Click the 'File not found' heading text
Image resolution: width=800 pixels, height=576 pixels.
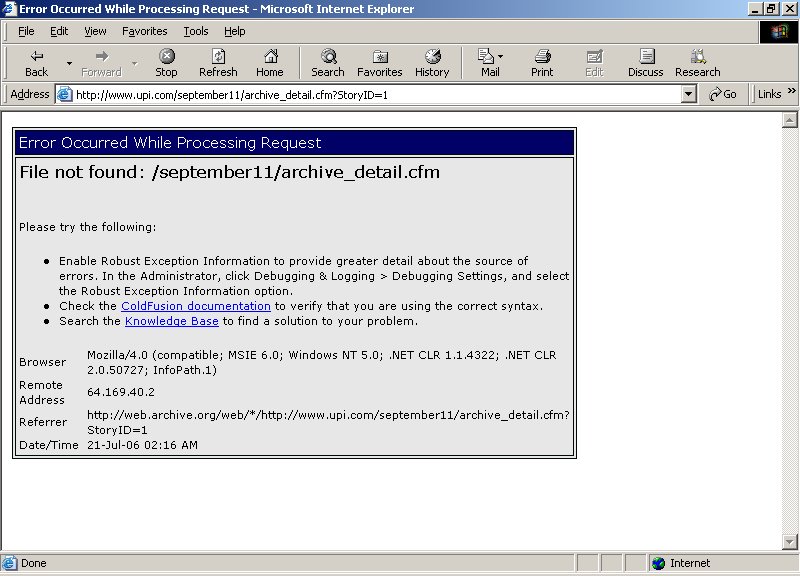tap(230, 172)
